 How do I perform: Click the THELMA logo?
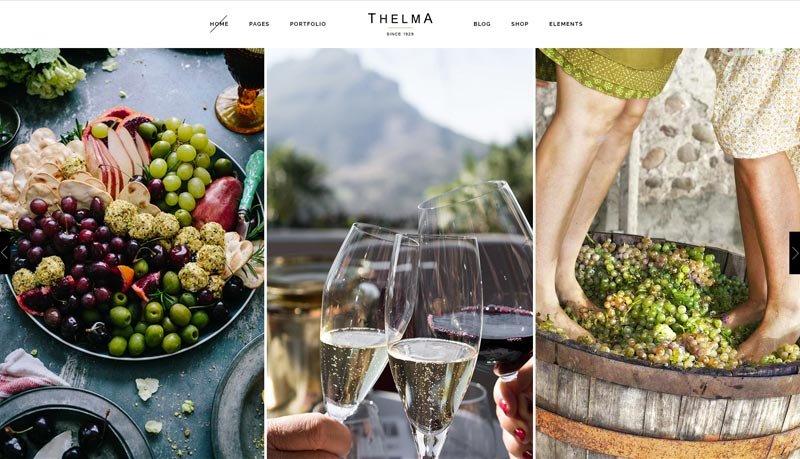[401, 19]
